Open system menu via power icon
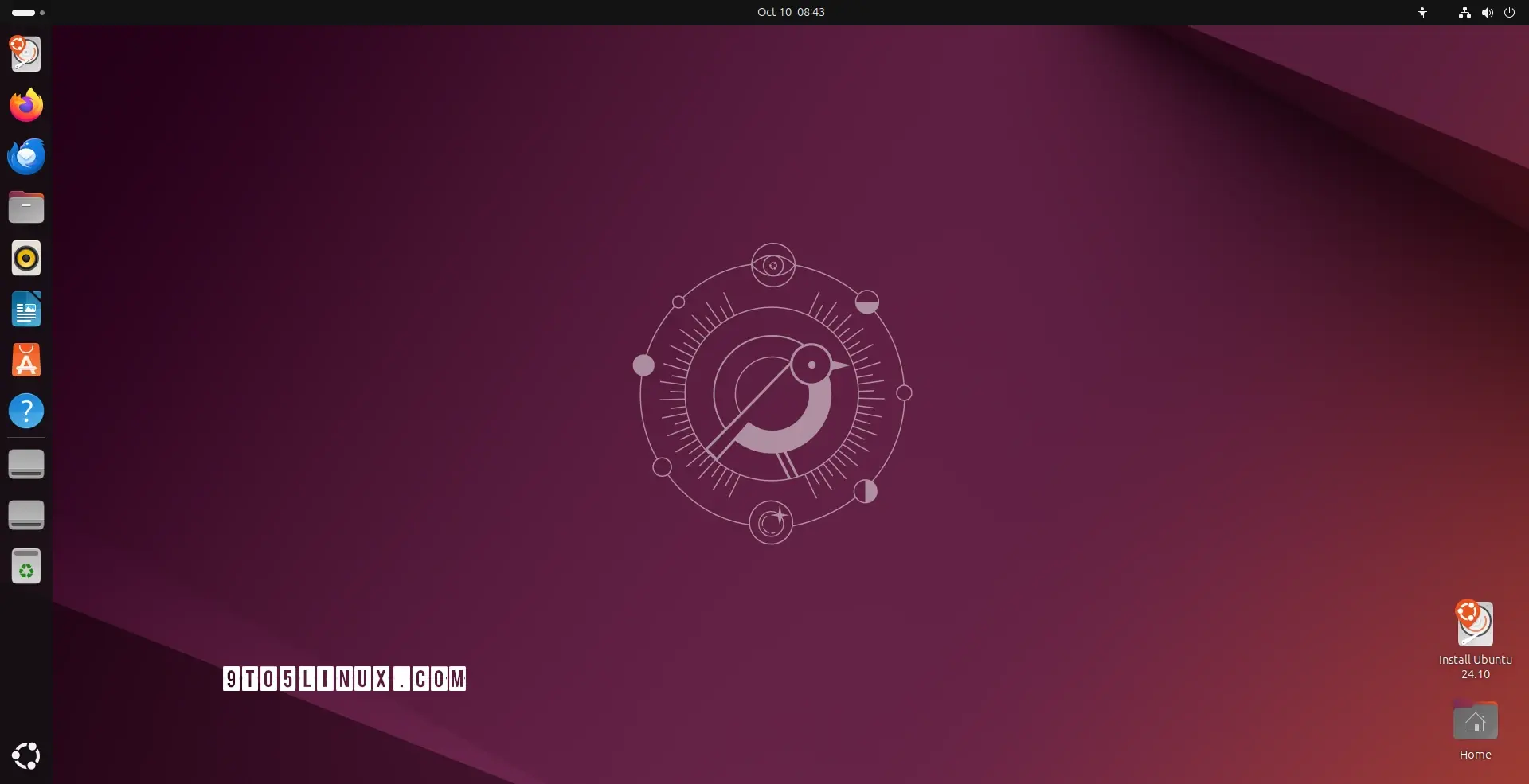This screenshot has height=784, width=1529. point(1509,13)
